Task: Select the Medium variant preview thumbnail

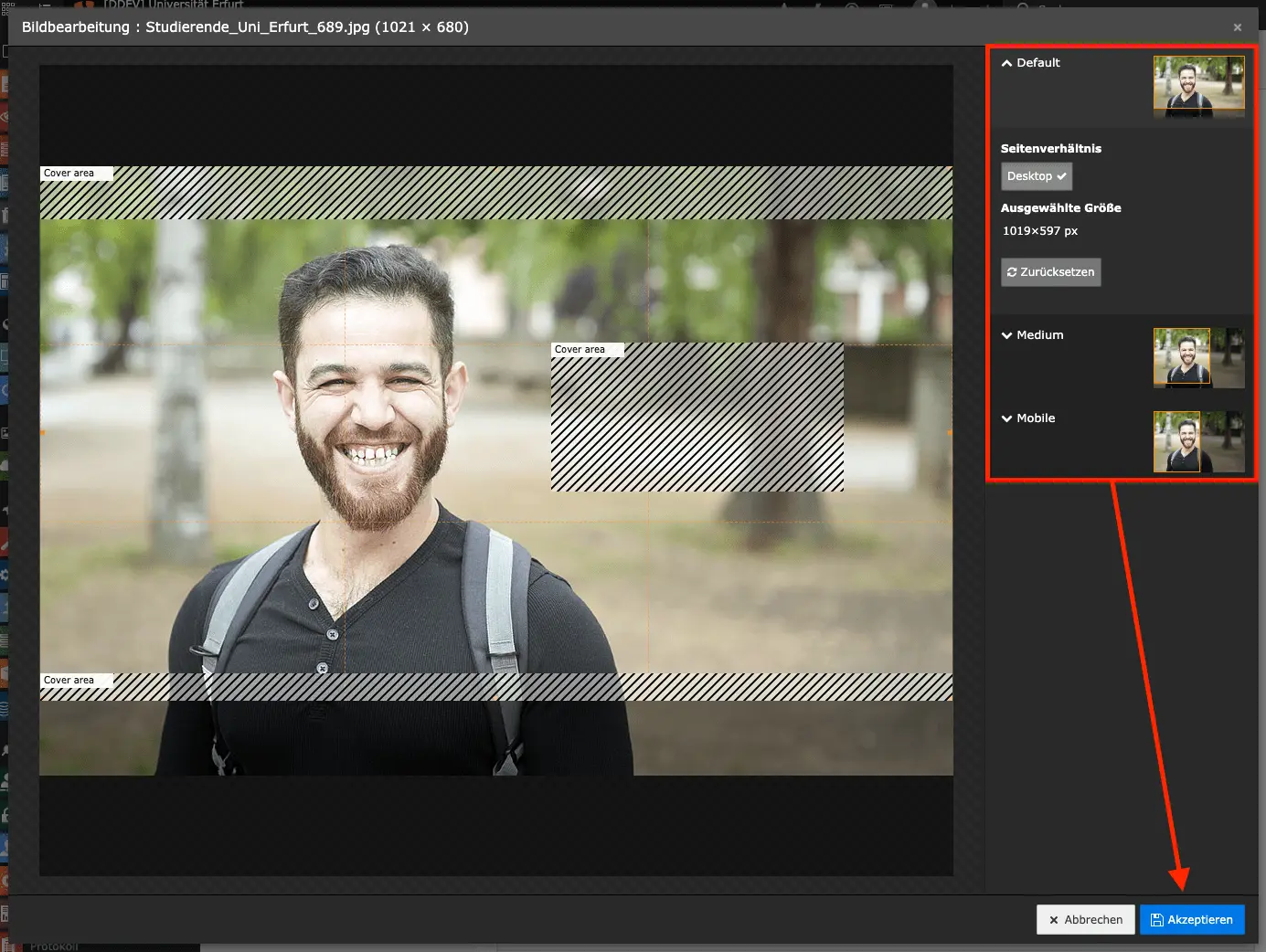Action: coord(1198,358)
